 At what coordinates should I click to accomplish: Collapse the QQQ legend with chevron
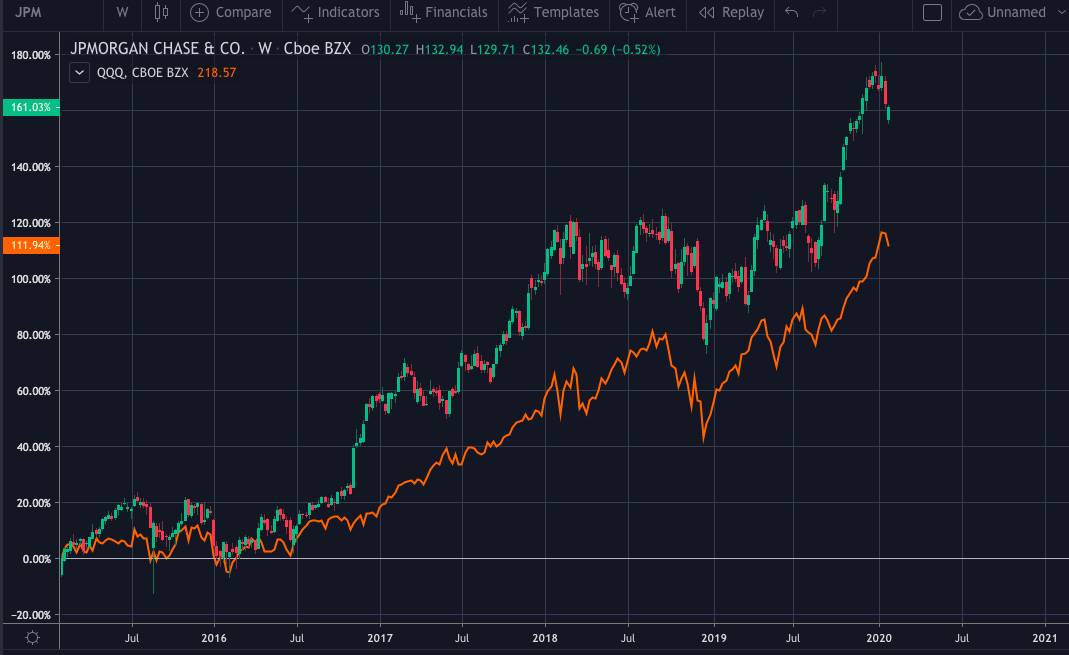point(80,73)
